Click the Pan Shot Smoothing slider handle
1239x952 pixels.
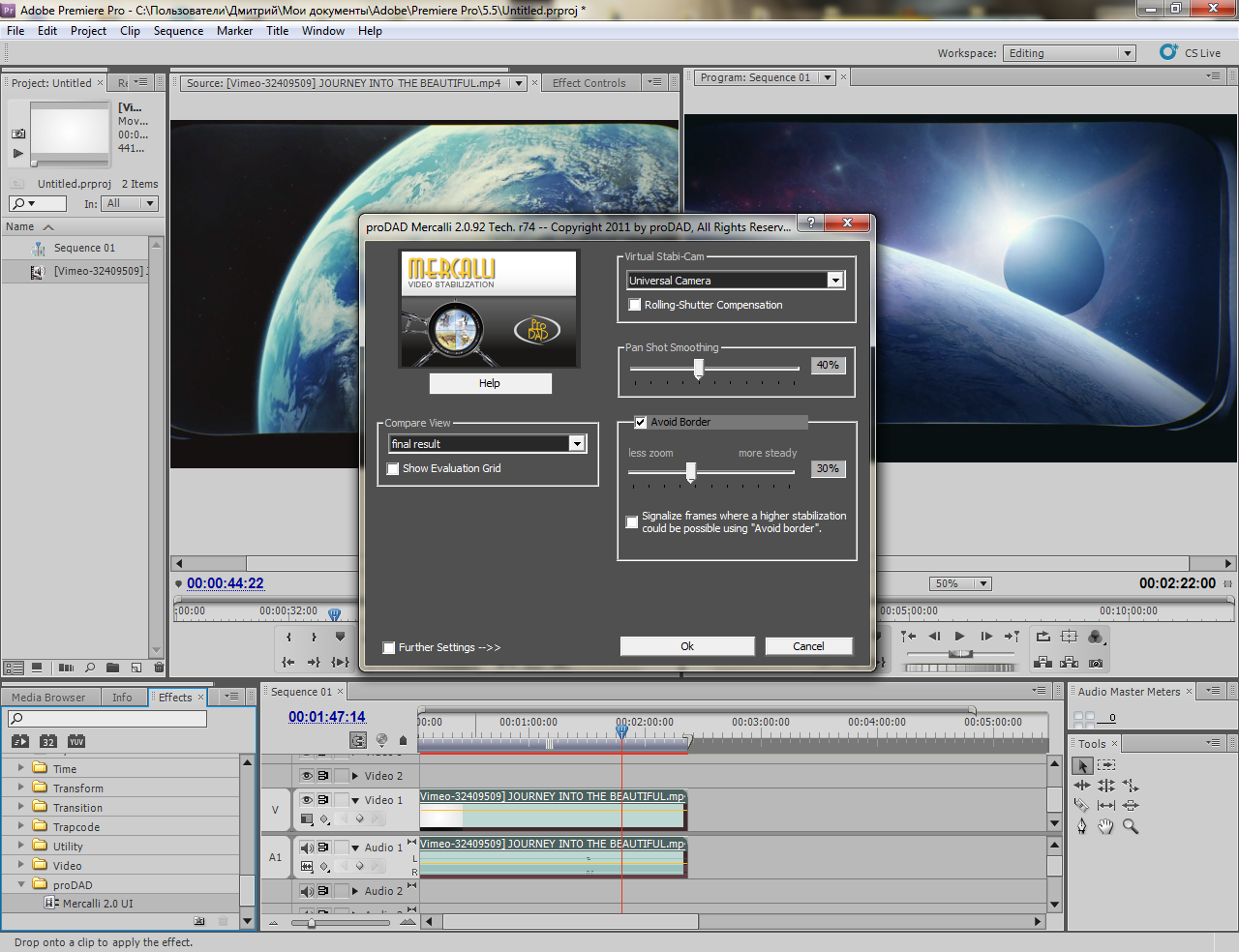699,368
